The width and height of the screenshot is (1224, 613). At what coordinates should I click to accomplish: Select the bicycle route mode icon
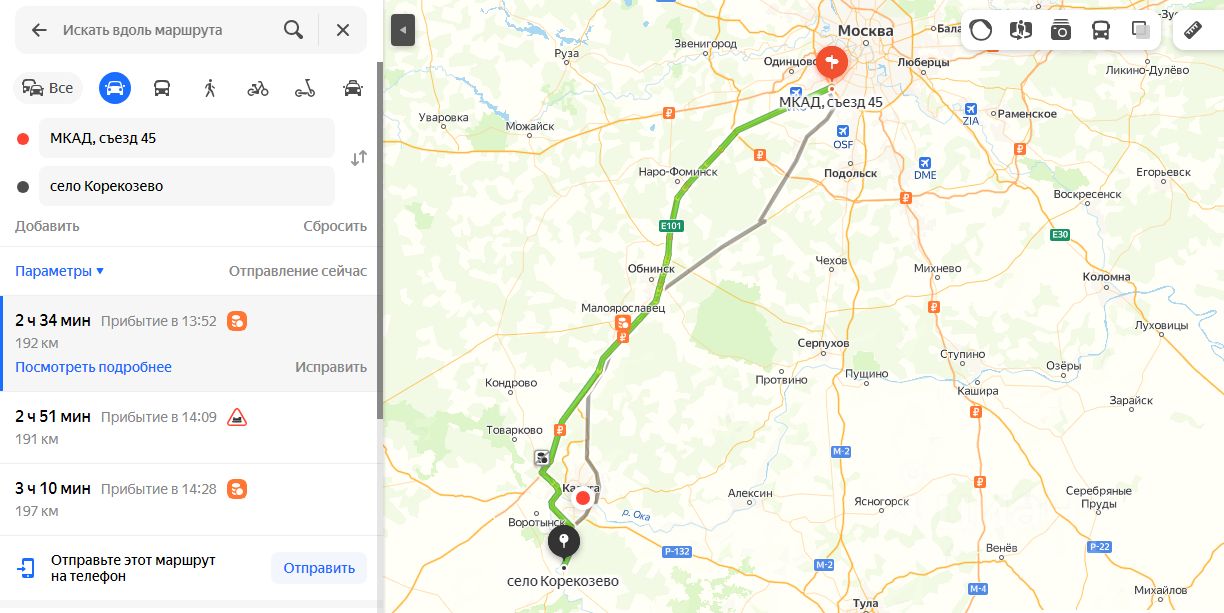[258, 88]
